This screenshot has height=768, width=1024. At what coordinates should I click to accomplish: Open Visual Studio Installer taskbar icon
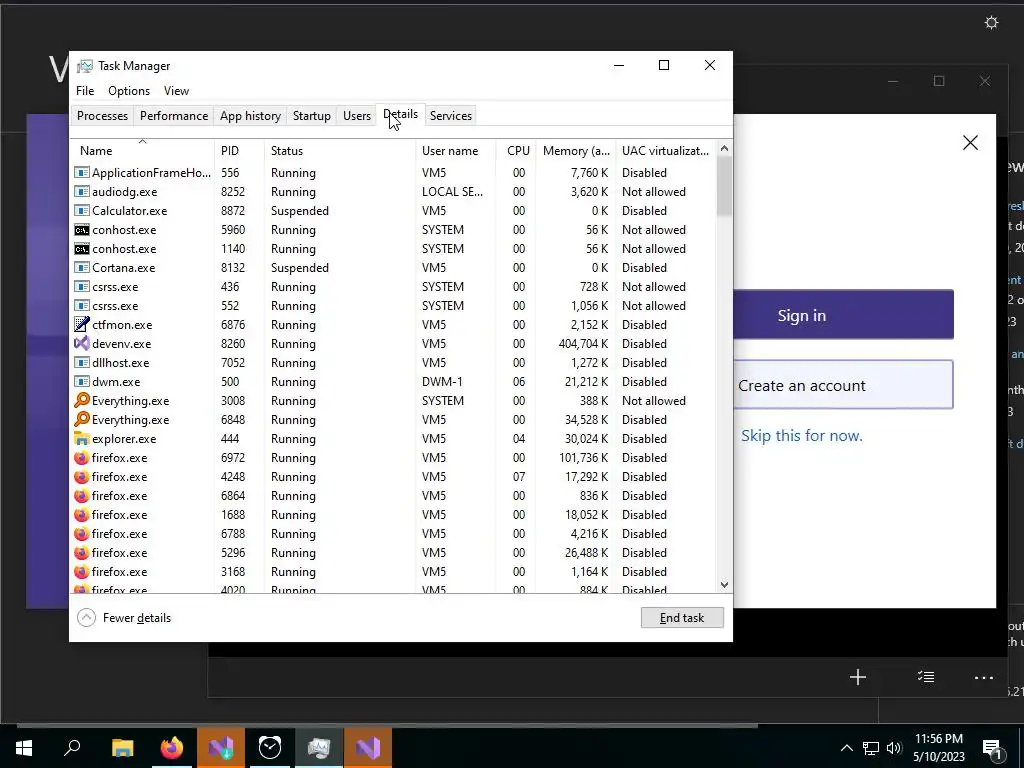coord(221,748)
